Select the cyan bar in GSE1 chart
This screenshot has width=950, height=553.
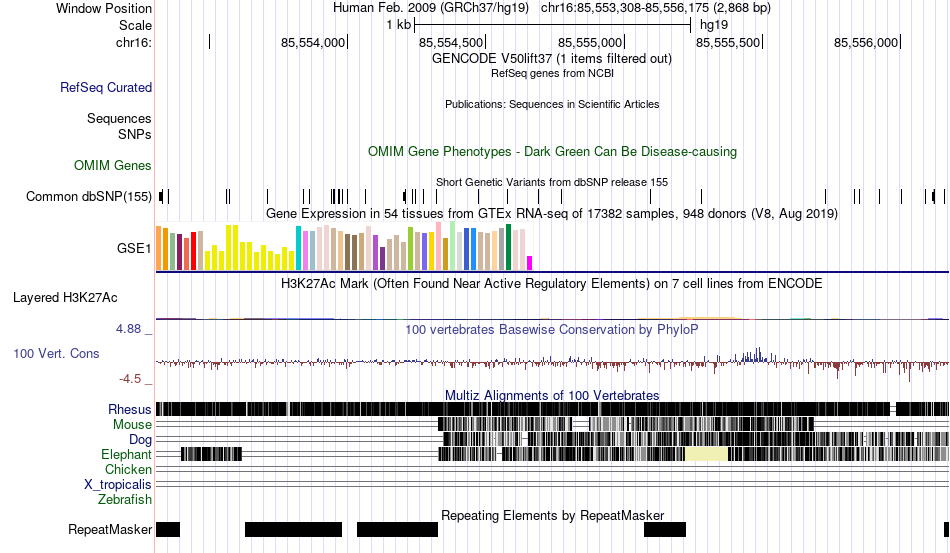[x=298, y=248]
